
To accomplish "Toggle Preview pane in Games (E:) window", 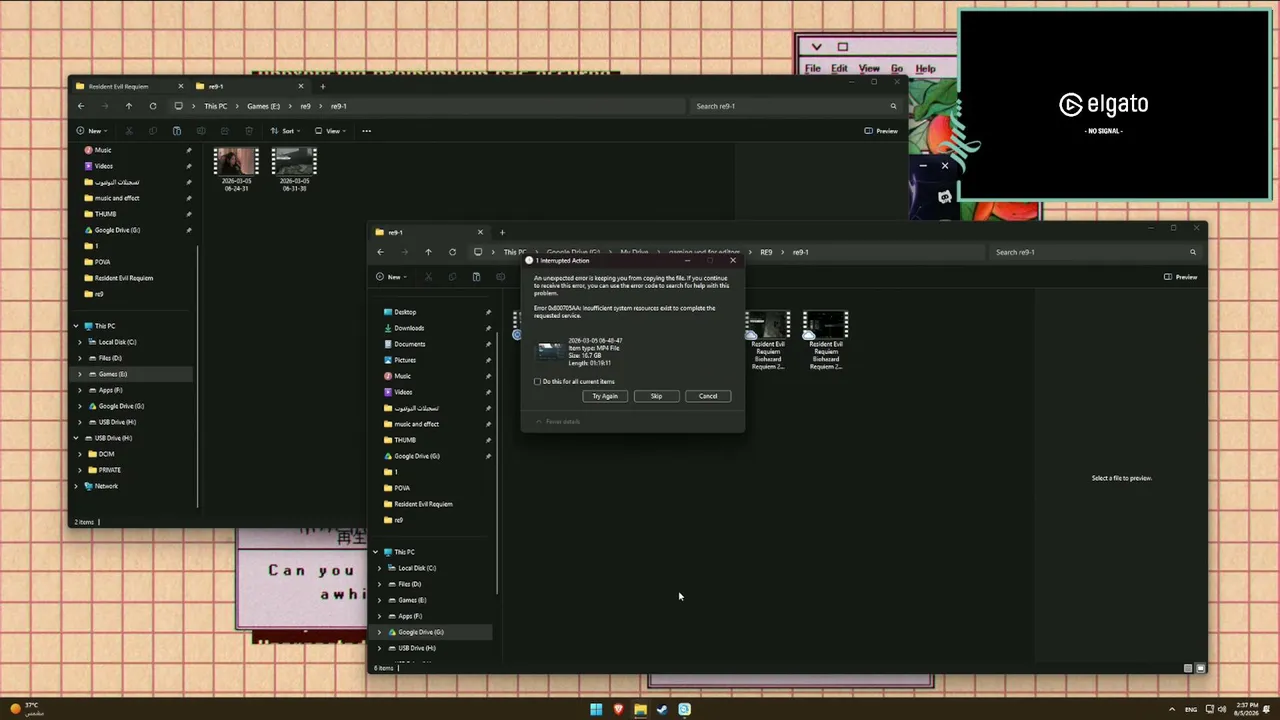I will (x=881, y=131).
